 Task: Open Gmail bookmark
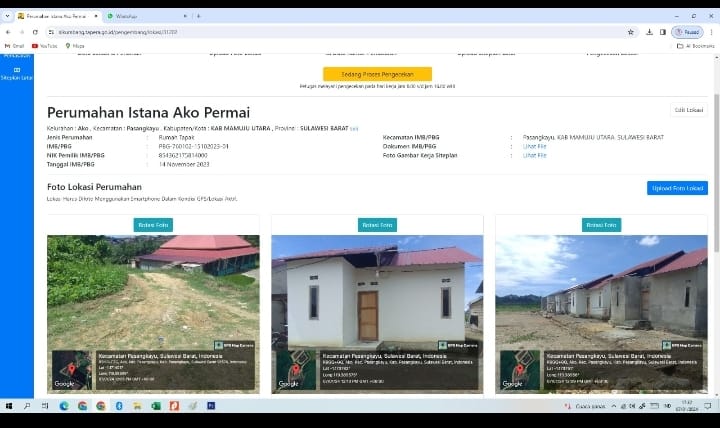[x=14, y=46]
